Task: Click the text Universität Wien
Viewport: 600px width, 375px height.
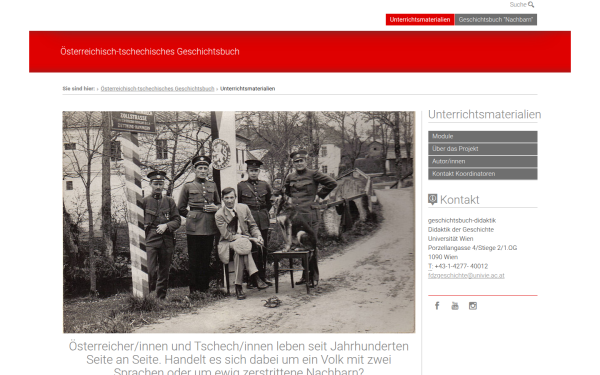Action: coord(450,239)
